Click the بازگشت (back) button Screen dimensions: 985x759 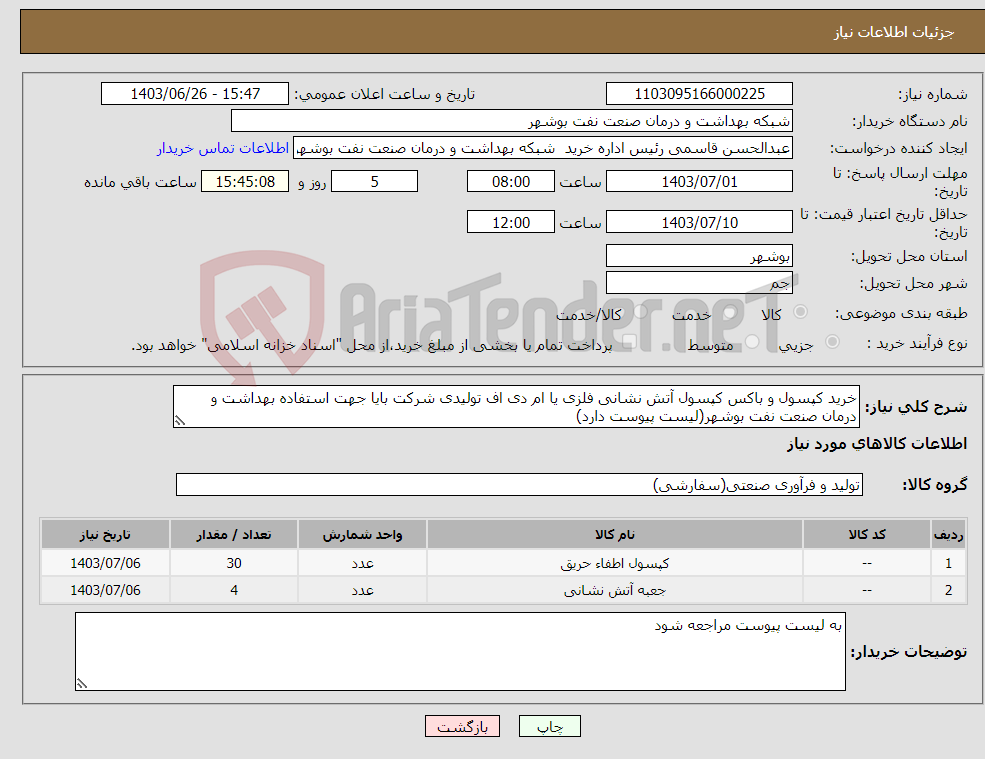click(x=462, y=726)
